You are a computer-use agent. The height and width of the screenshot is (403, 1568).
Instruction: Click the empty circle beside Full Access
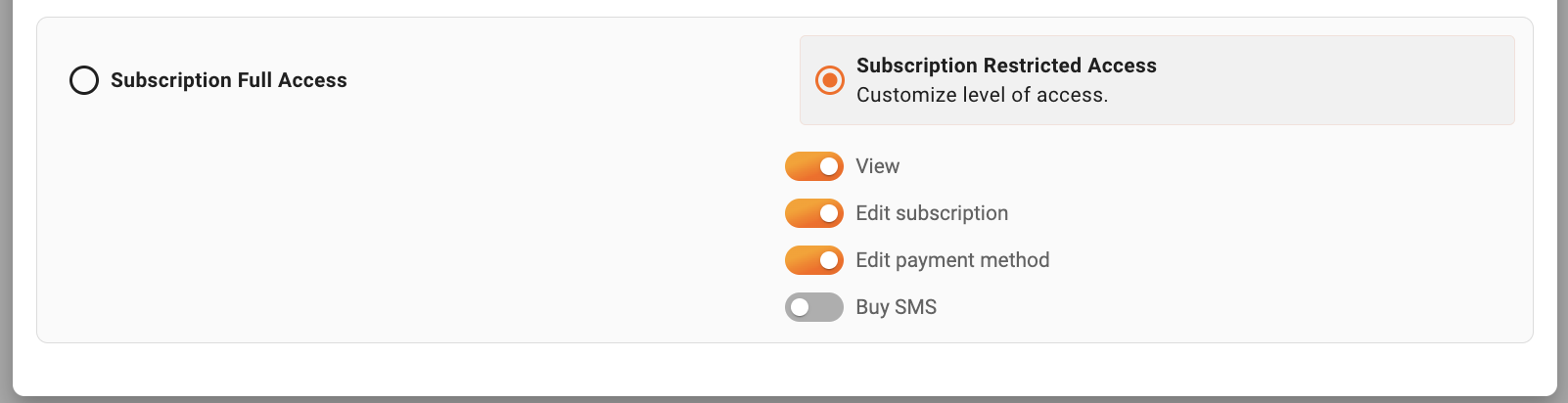84,80
